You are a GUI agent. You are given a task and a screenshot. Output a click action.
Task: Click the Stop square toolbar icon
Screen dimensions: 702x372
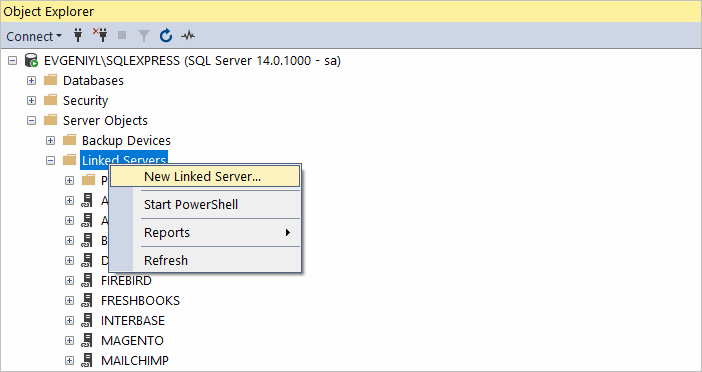pos(122,35)
